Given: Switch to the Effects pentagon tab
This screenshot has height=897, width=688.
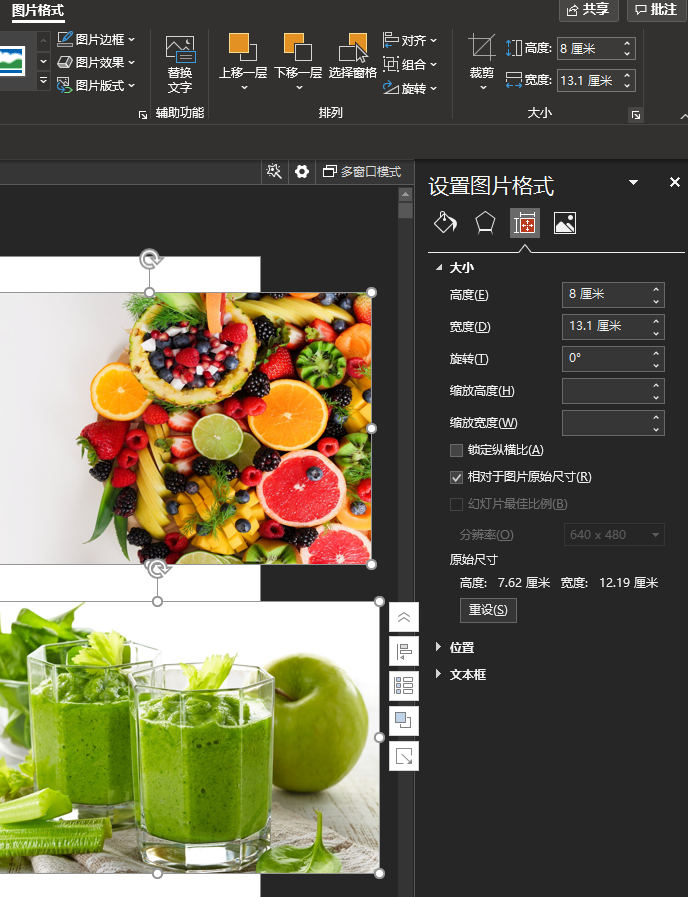Looking at the screenshot, I should pos(485,223).
